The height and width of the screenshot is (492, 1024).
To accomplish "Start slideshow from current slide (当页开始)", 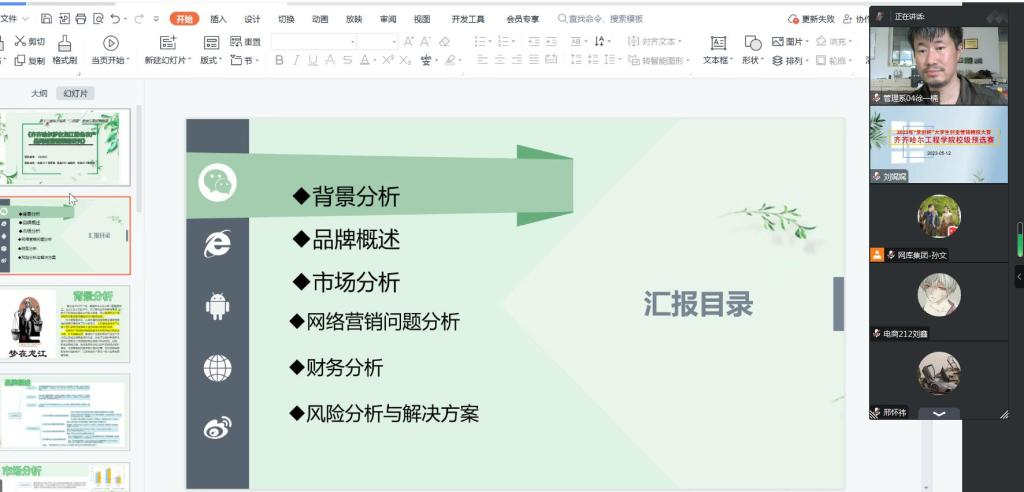I will (110, 49).
